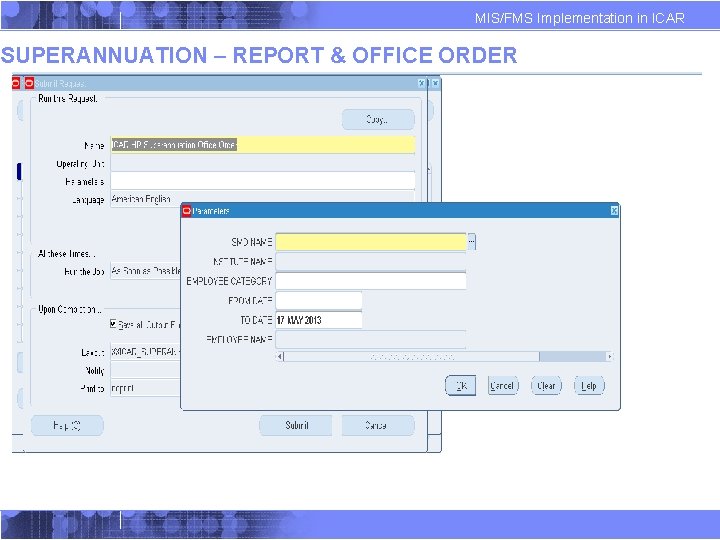The image size is (720, 540).
Task: Click the Print to field
Action: click(x=146, y=388)
